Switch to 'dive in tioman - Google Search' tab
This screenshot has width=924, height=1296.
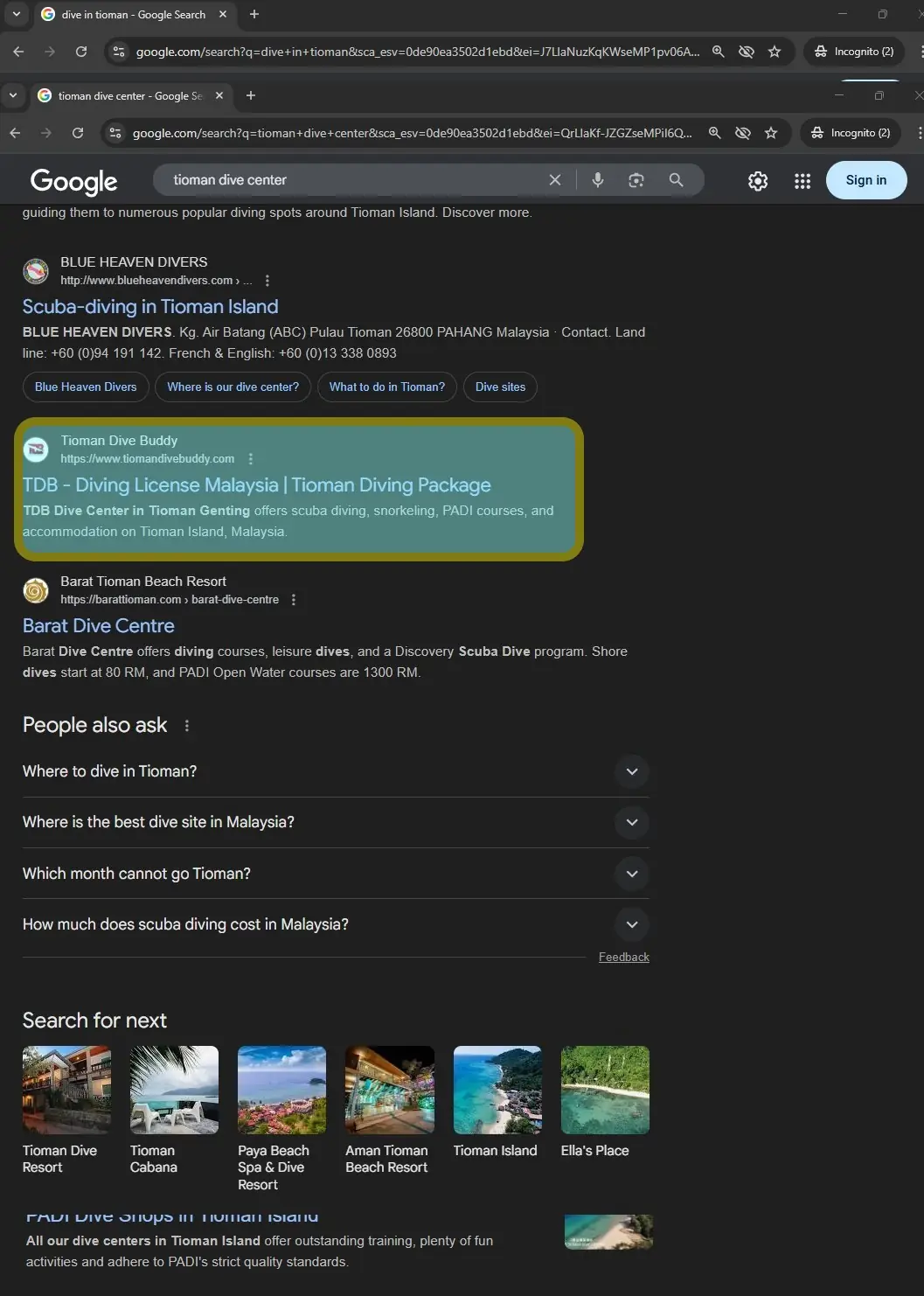(x=134, y=15)
